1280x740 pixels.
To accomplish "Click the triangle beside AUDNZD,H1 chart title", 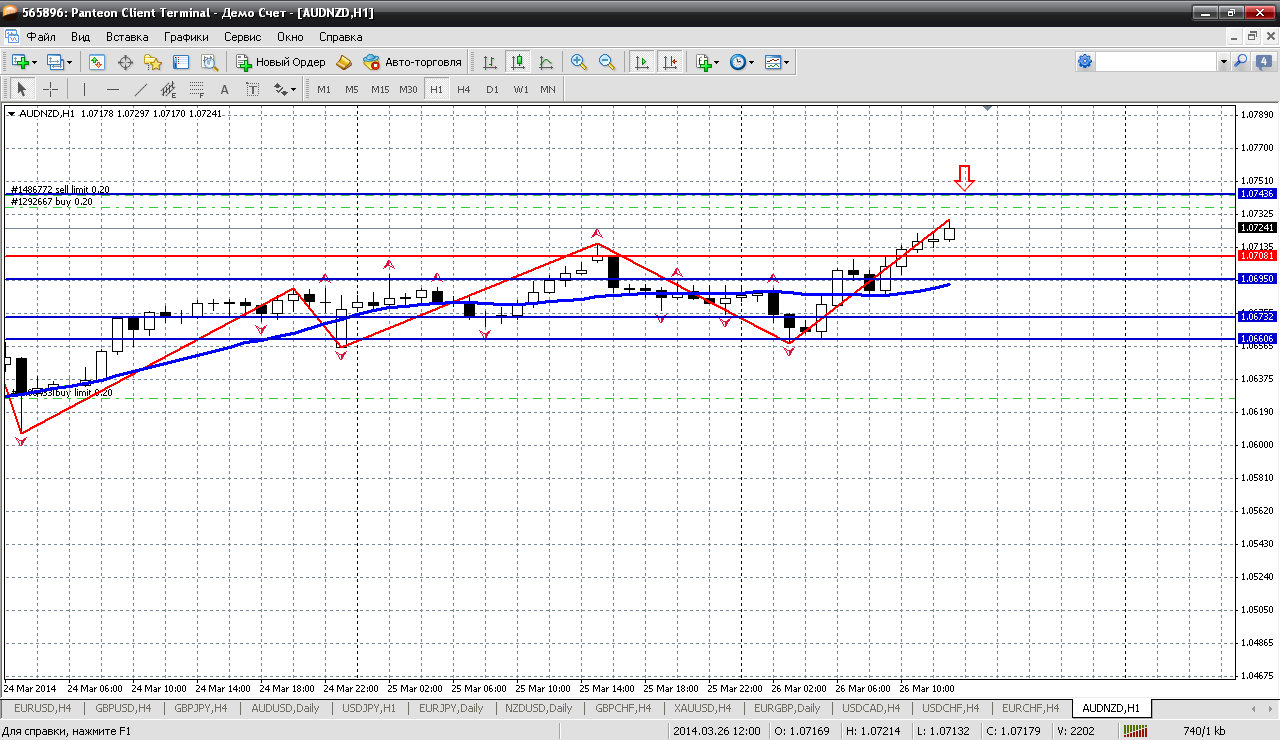I will 12,113.
